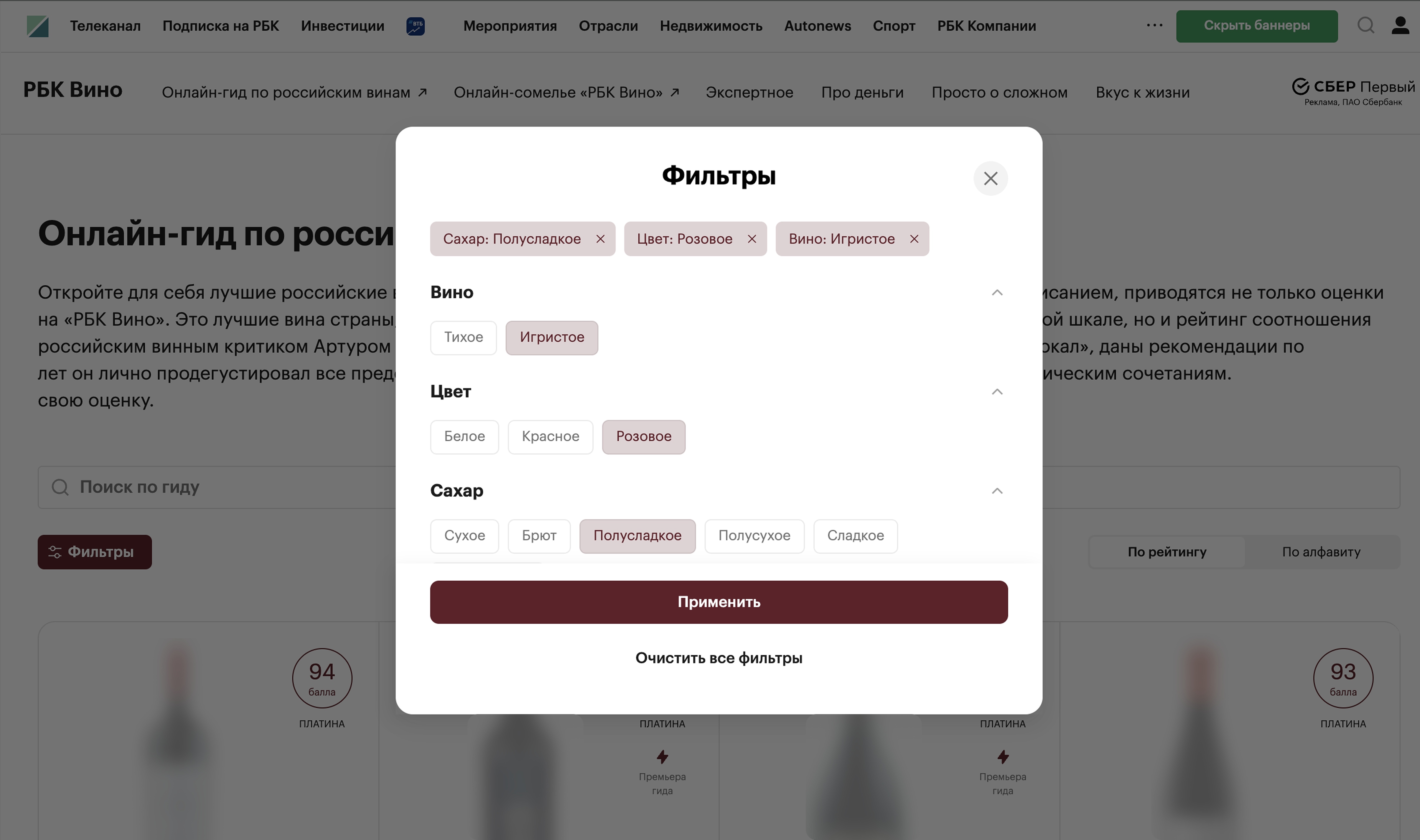
Task: Switch sorting to По алфавиту tab
Action: (1320, 552)
